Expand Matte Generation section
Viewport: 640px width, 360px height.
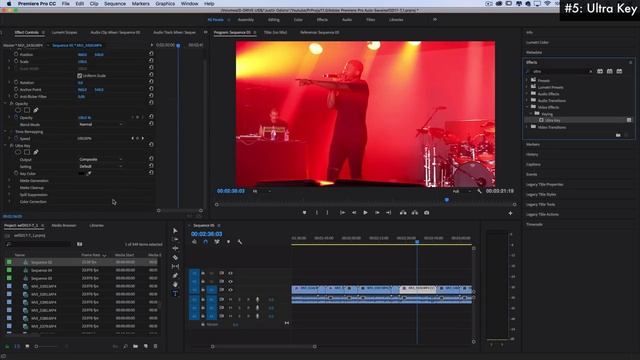pos(9,180)
